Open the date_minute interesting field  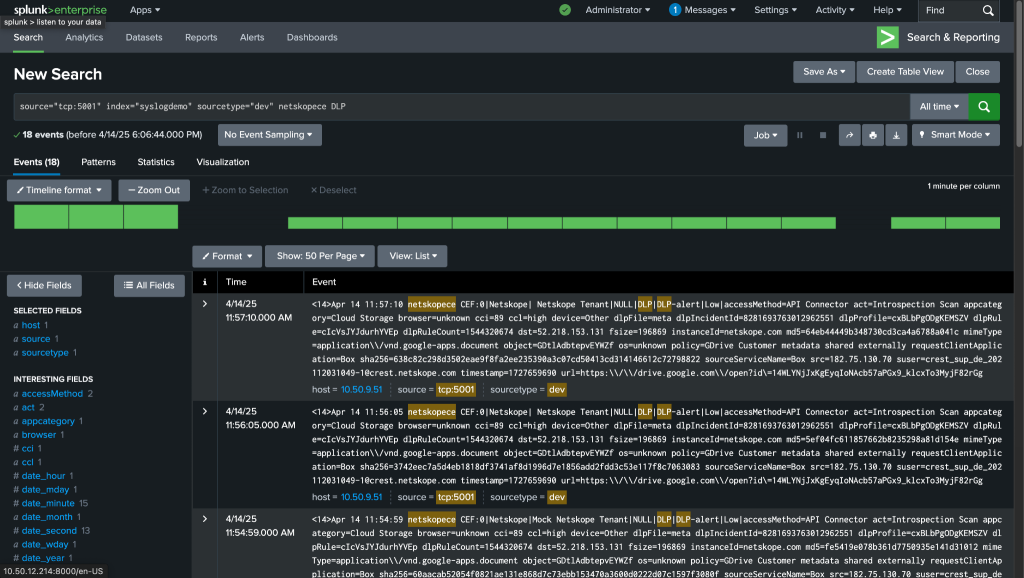pyautogui.click(x=48, y=504)
